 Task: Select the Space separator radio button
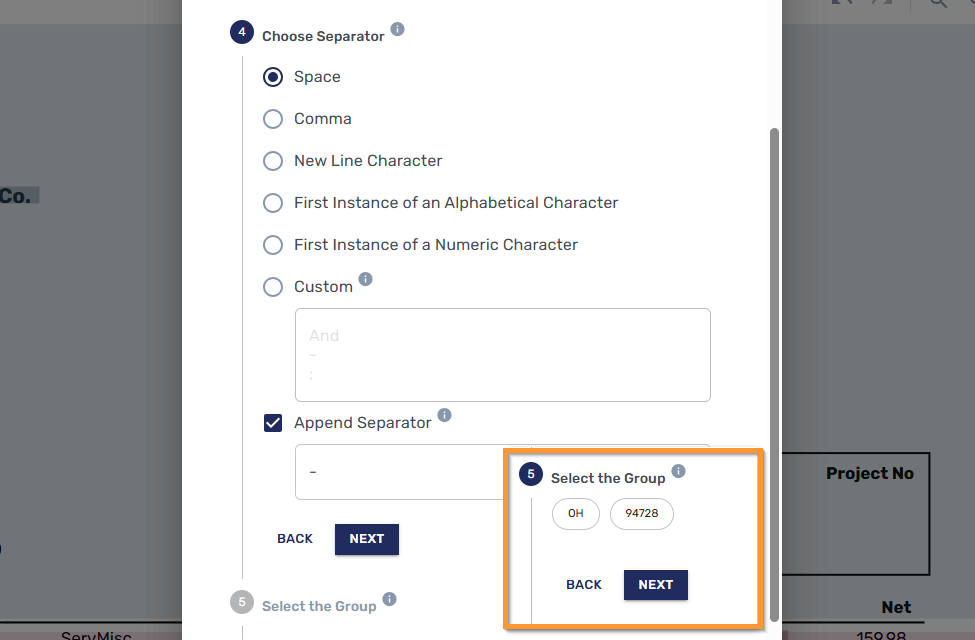(x=273, y=77)
